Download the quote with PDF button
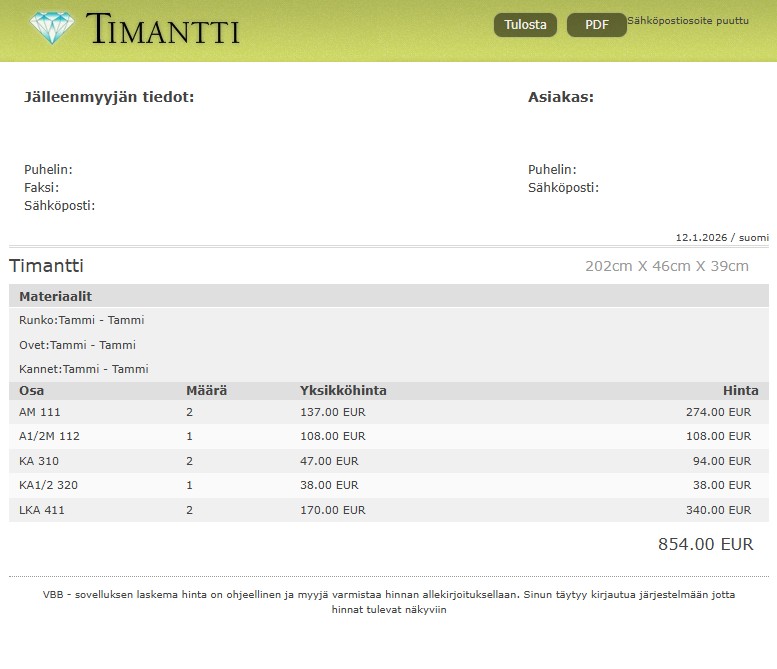 click(x=596, y=25)
